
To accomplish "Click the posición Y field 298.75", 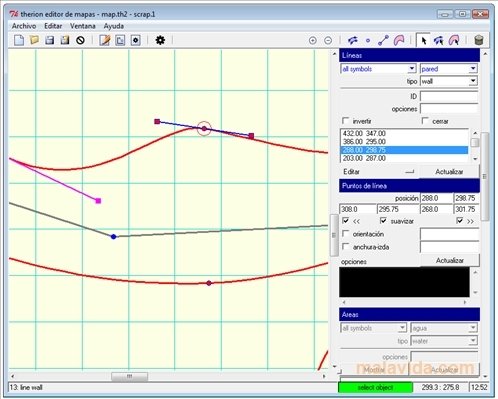I will click(x=467, y=198).
